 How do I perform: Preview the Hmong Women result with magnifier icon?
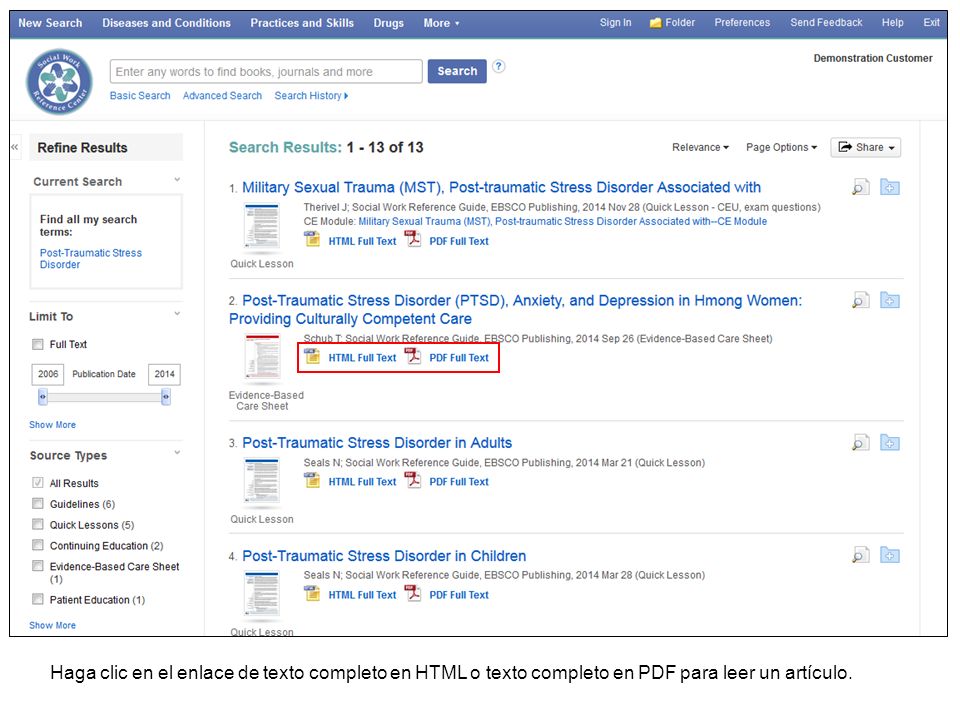coord(861,301)
